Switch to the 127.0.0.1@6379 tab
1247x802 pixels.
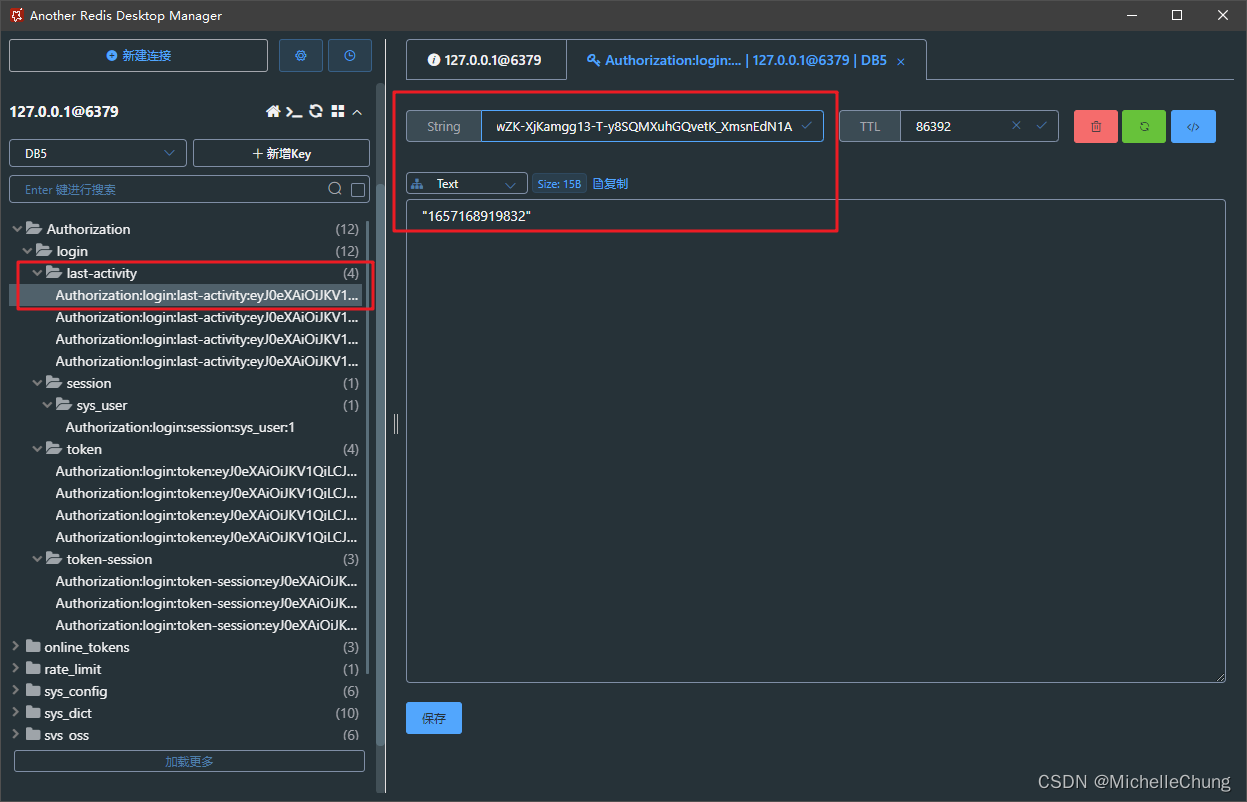(x=486, y=60)
